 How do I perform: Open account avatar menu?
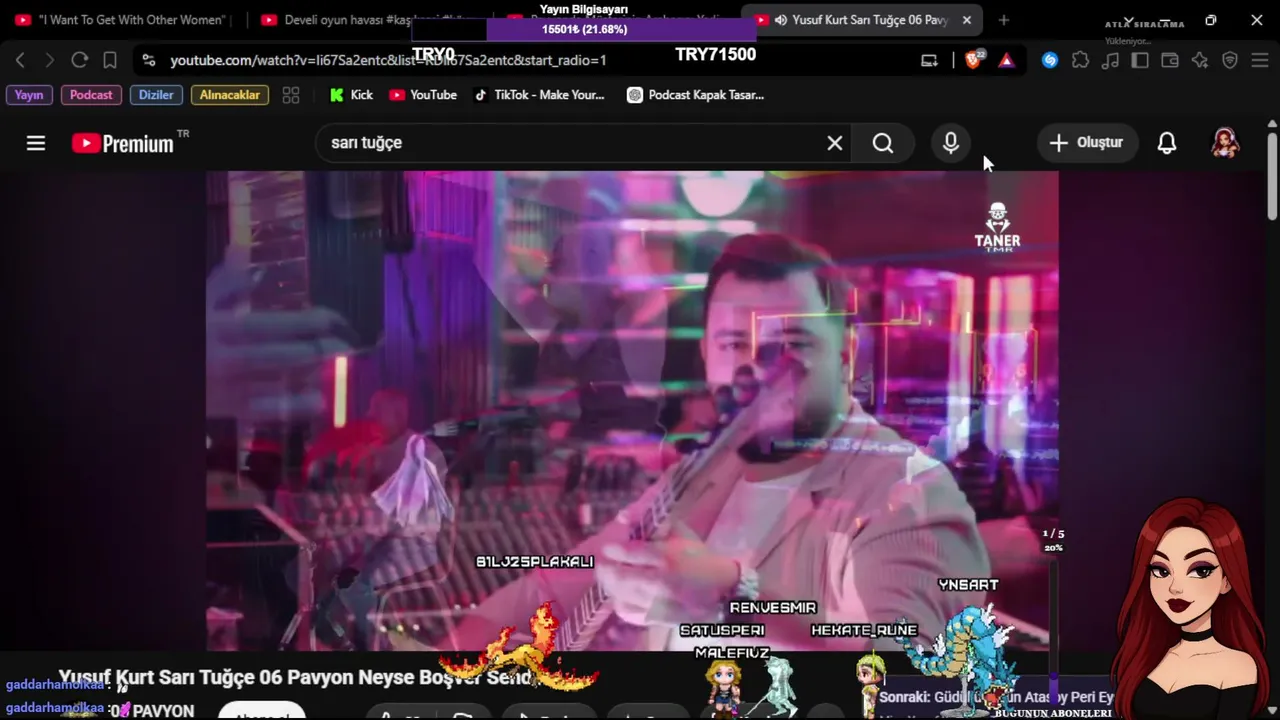(1225, 143)
